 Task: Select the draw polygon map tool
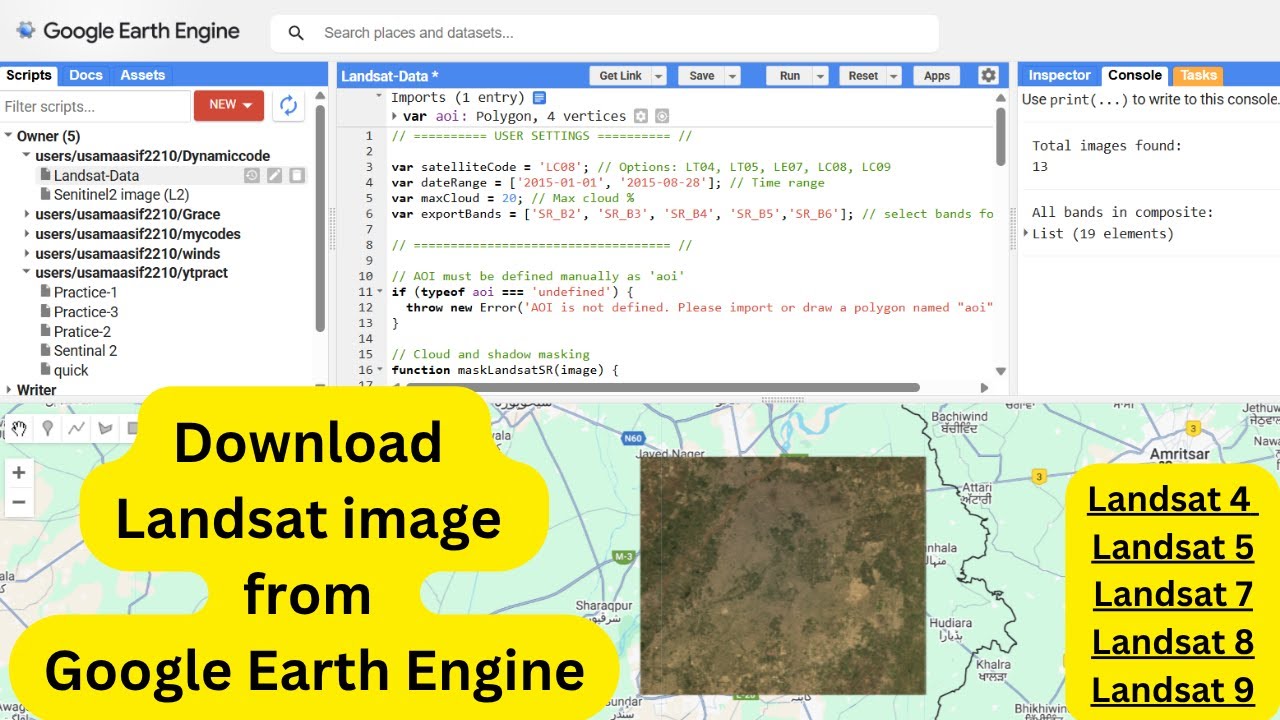105,429
